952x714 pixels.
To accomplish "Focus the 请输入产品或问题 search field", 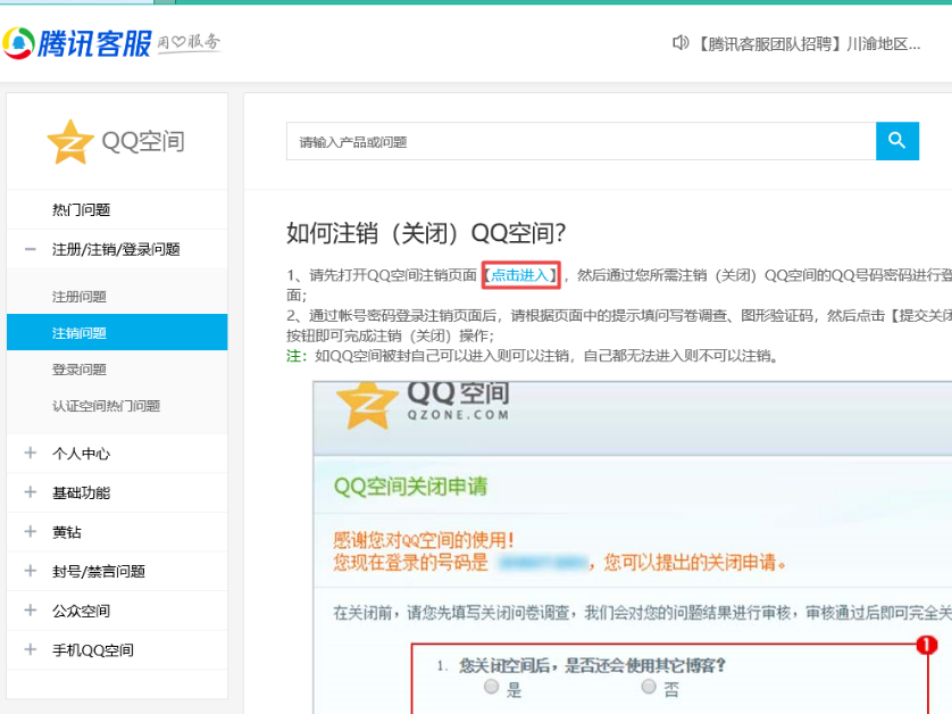I will point(581,141).
